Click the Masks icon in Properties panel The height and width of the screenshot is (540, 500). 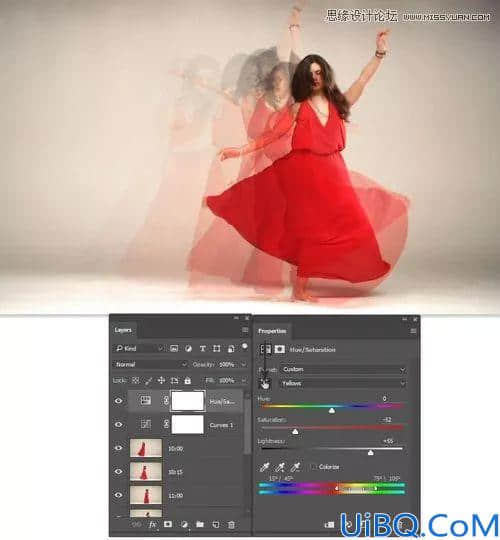(x=279, y=349)
